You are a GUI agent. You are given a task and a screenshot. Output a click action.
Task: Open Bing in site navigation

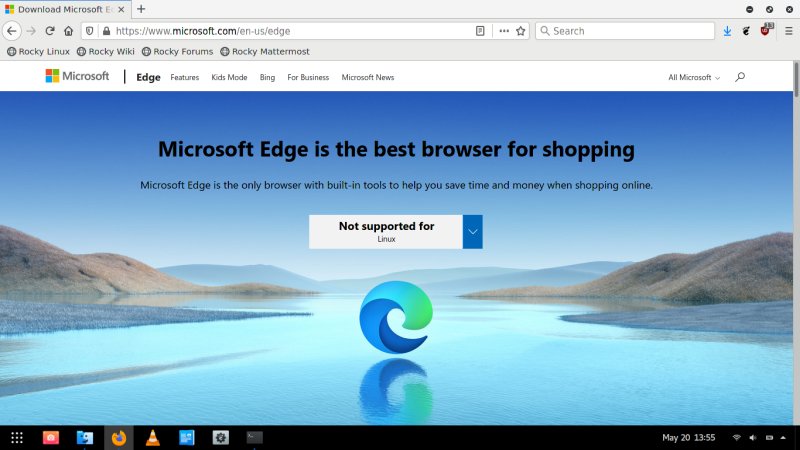point(267,78)
